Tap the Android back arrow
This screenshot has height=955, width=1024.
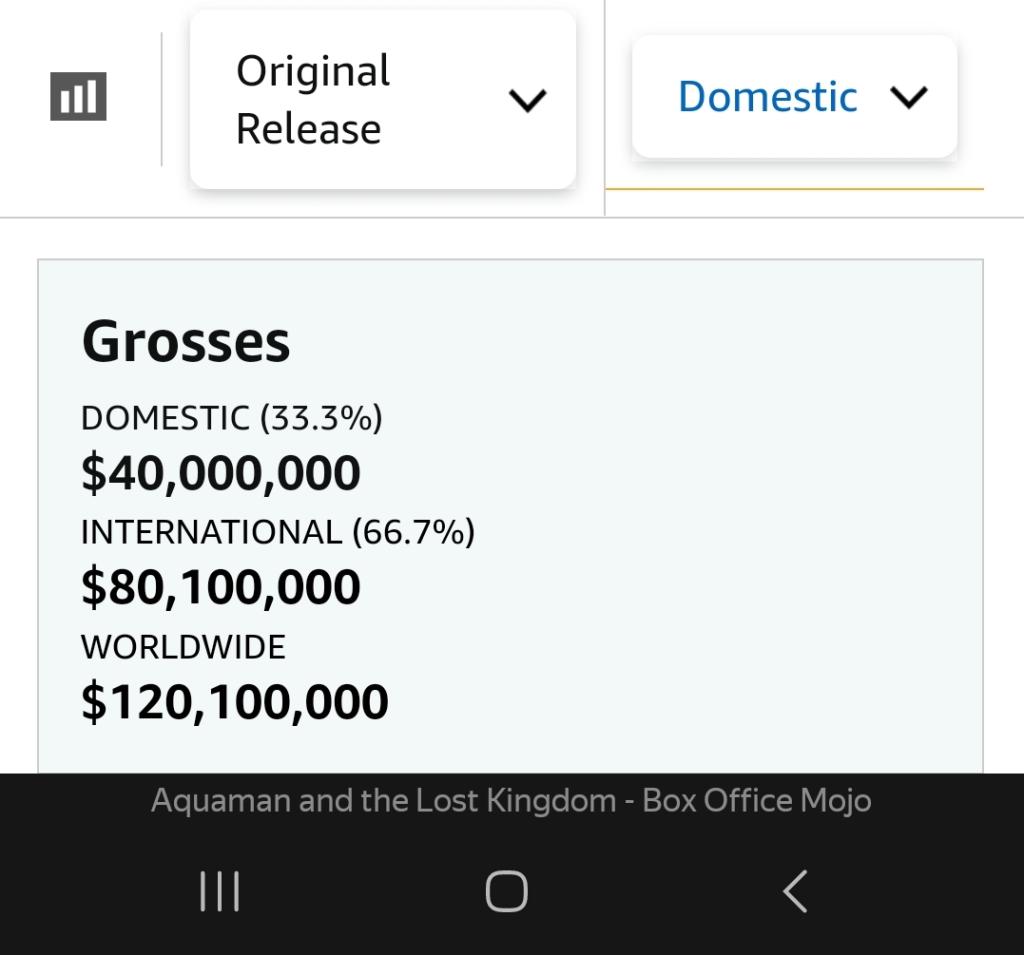point(795,891)
